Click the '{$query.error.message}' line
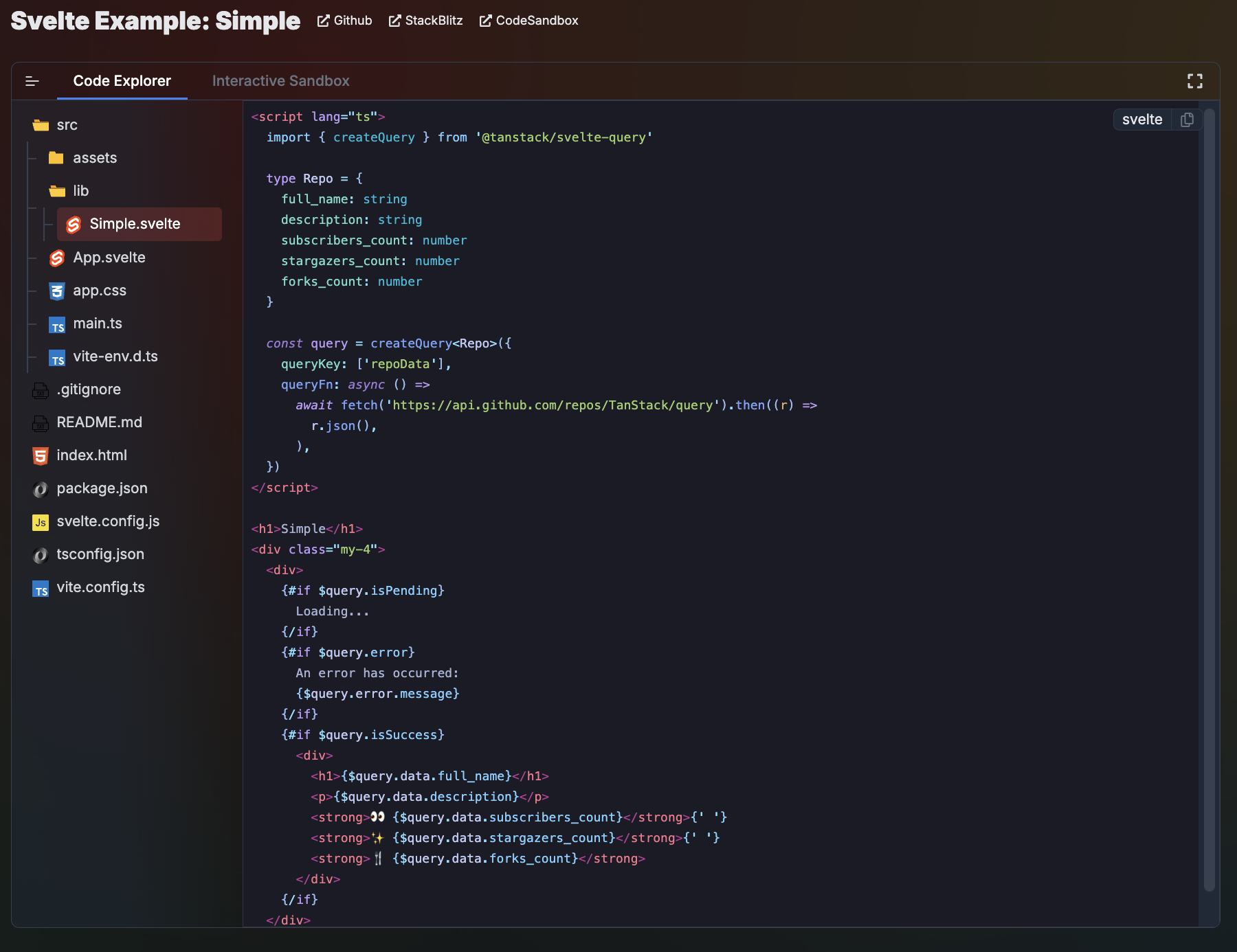This screenshot has height=952, width=1237. pyautogui.click(x=378, y=694)
